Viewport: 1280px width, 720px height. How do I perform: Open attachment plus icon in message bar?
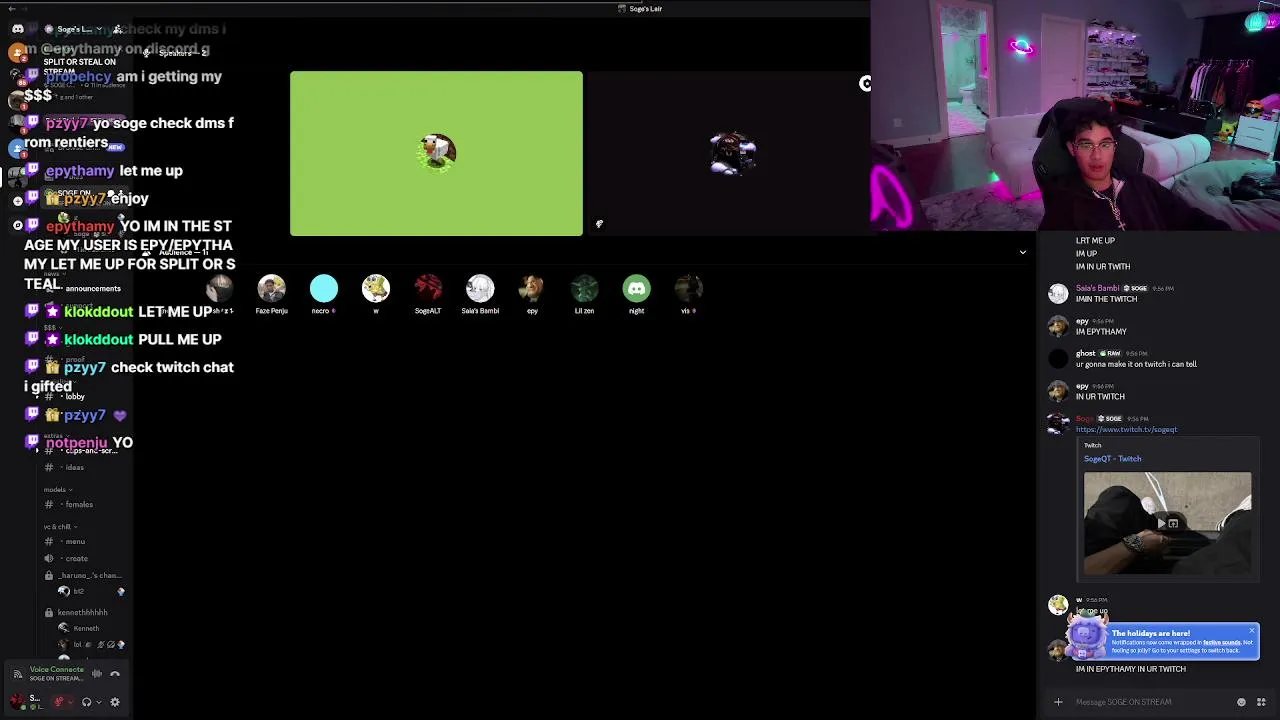1058,702
